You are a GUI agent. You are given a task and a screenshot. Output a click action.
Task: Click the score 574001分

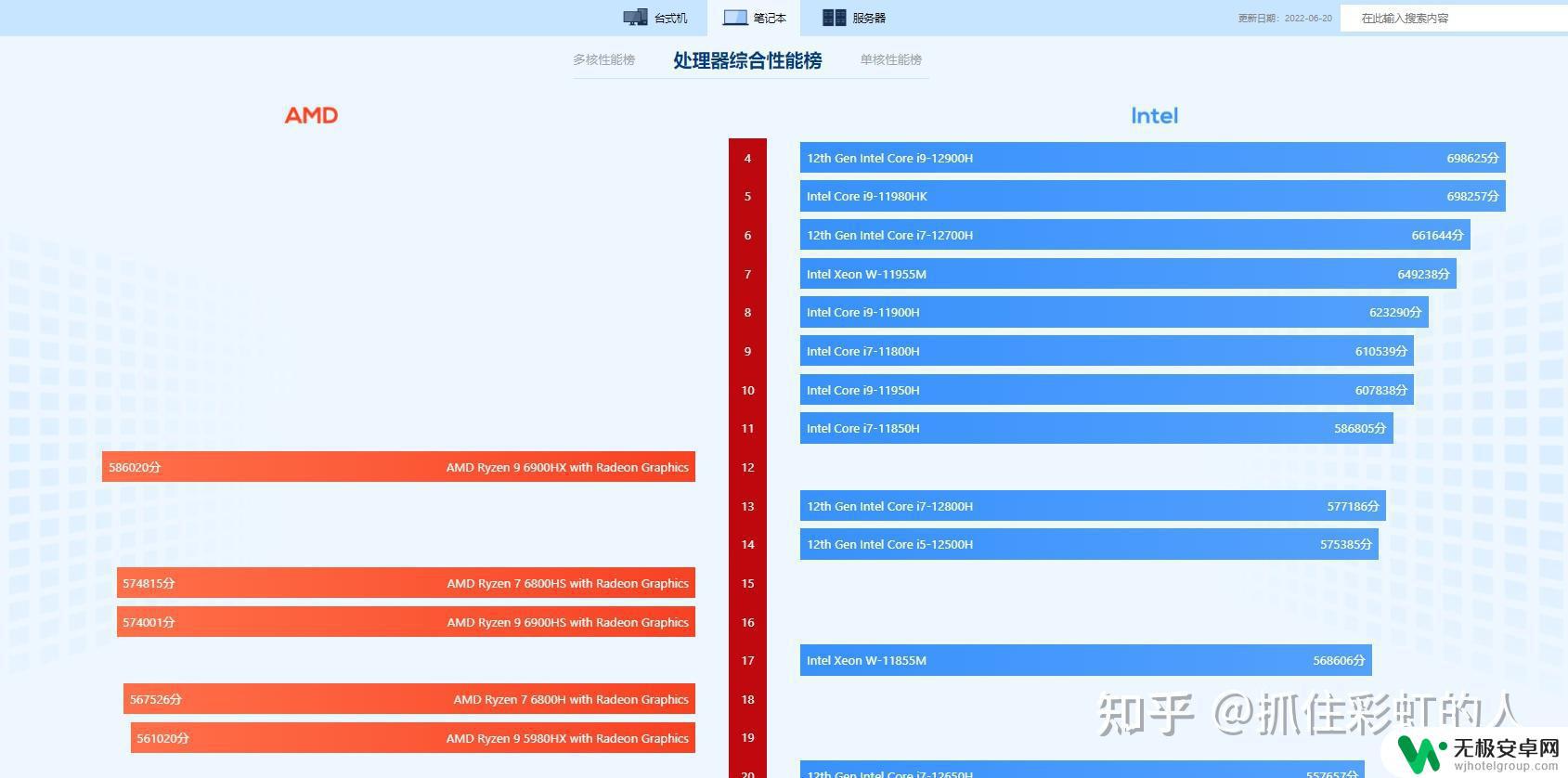(149, 622)
